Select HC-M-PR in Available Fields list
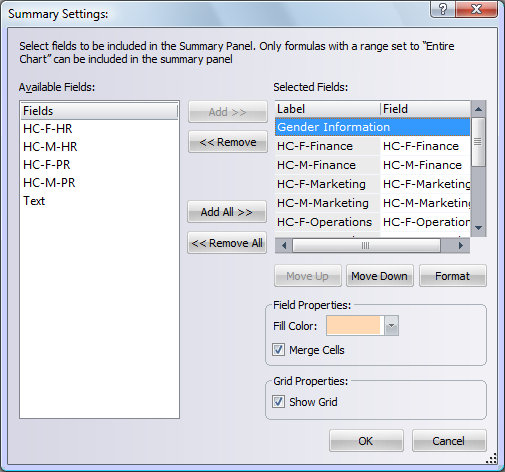This screenshot has width=505, height=472. pyautogui.click(x=99, y=183)
